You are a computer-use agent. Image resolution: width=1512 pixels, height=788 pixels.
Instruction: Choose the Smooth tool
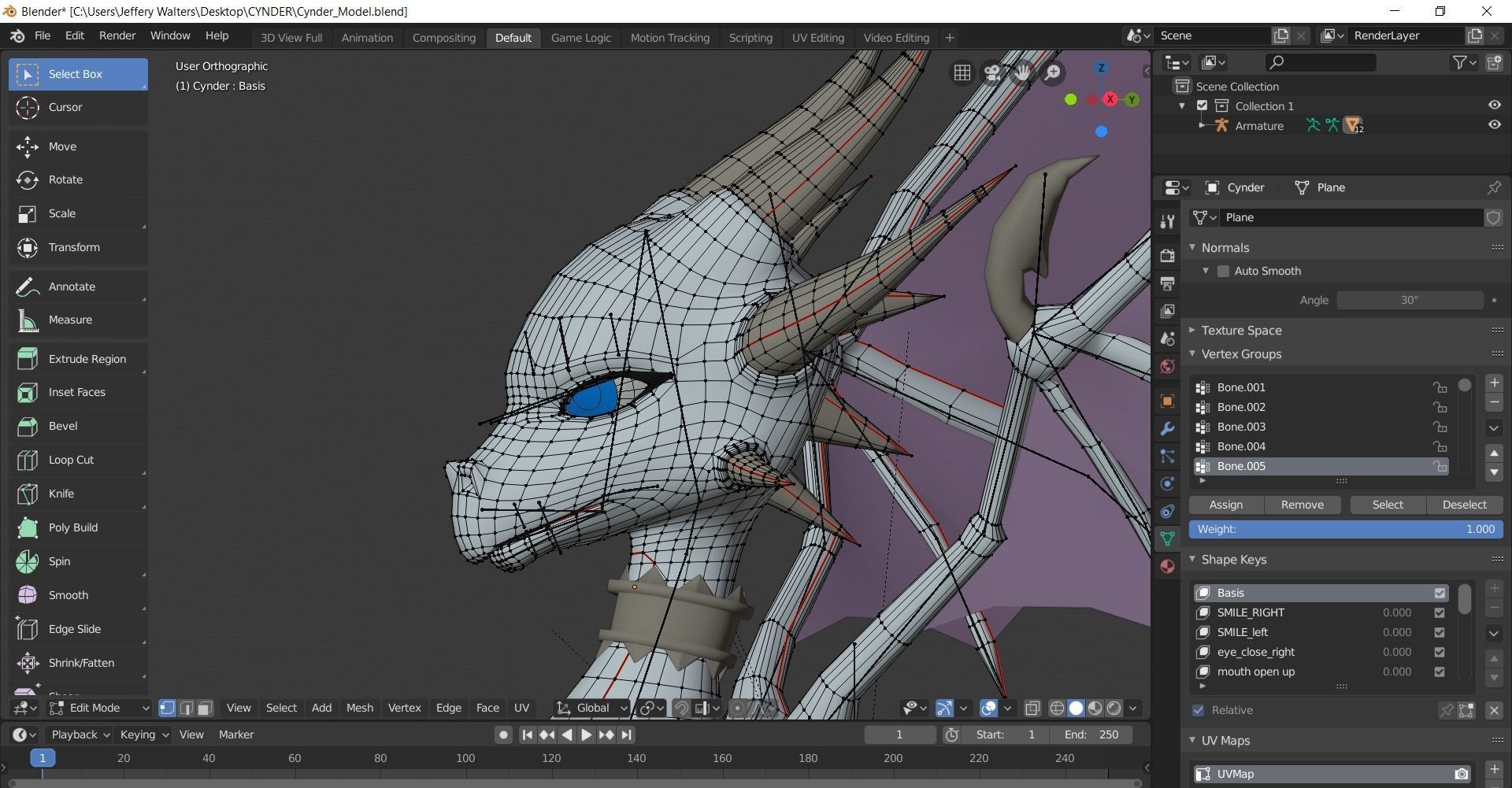point(78,595)
